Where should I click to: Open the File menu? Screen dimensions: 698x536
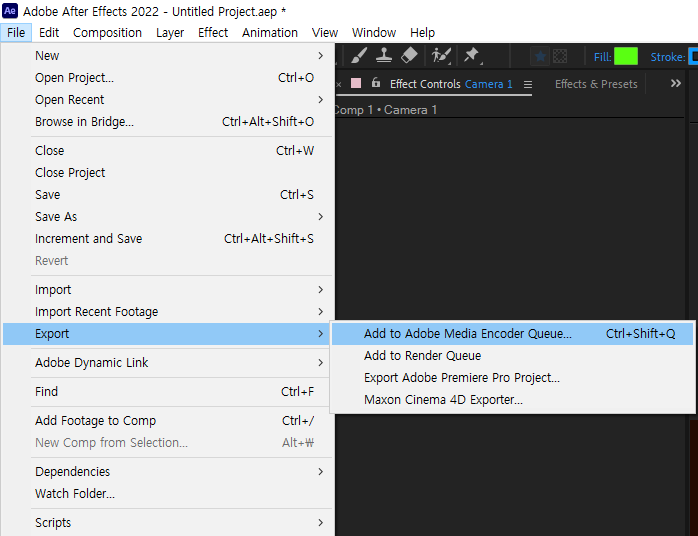[x=16, y=32]
